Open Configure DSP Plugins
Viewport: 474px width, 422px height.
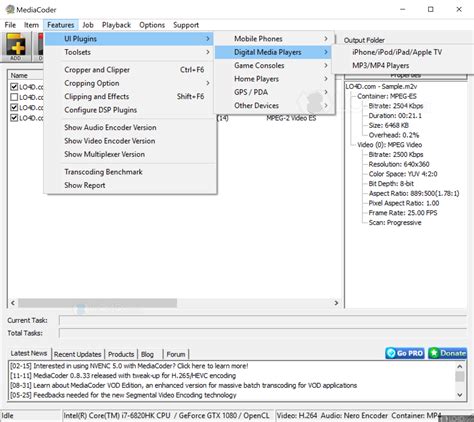tap(129, 110)
